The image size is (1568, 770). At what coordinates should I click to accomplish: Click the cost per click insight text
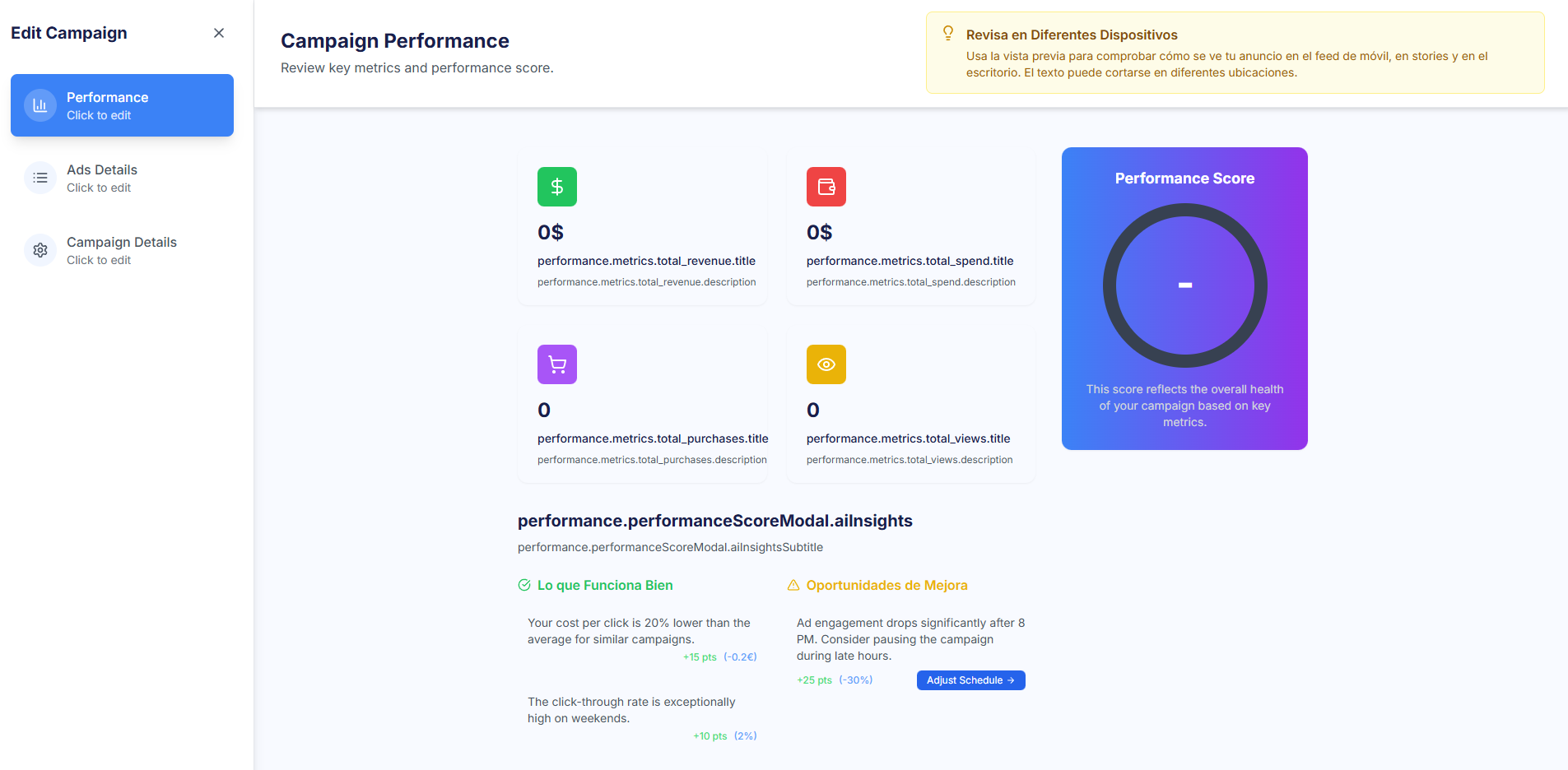[639, 631]
